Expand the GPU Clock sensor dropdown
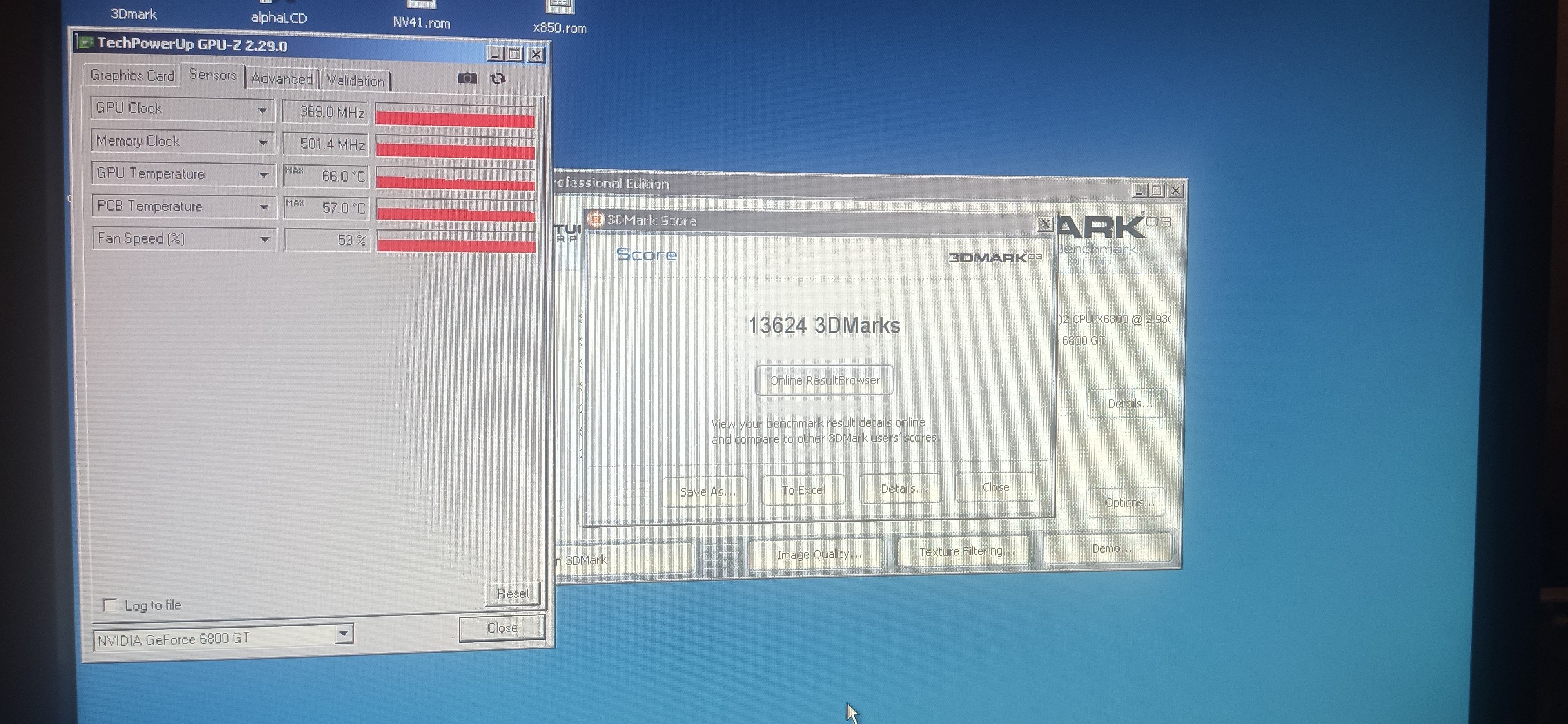 tap(262, 110)
